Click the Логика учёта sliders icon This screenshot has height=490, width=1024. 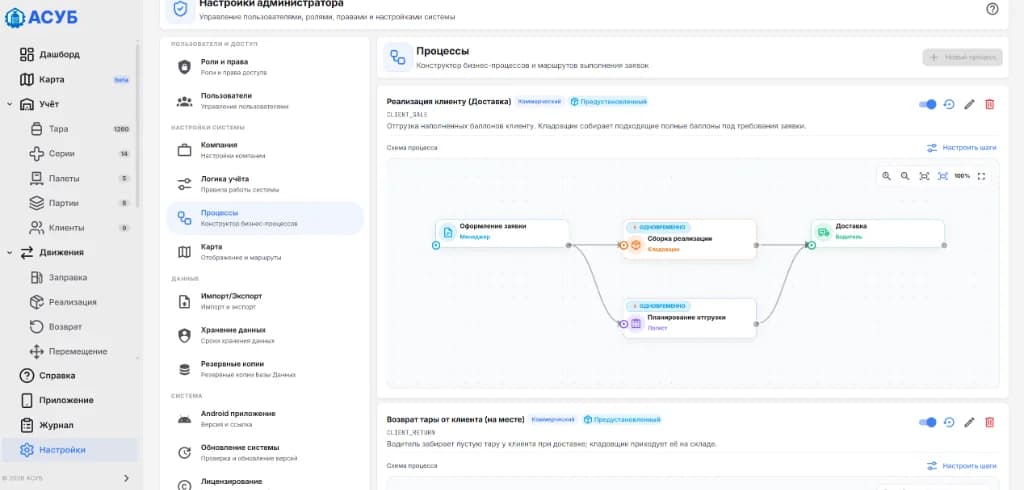184,184
